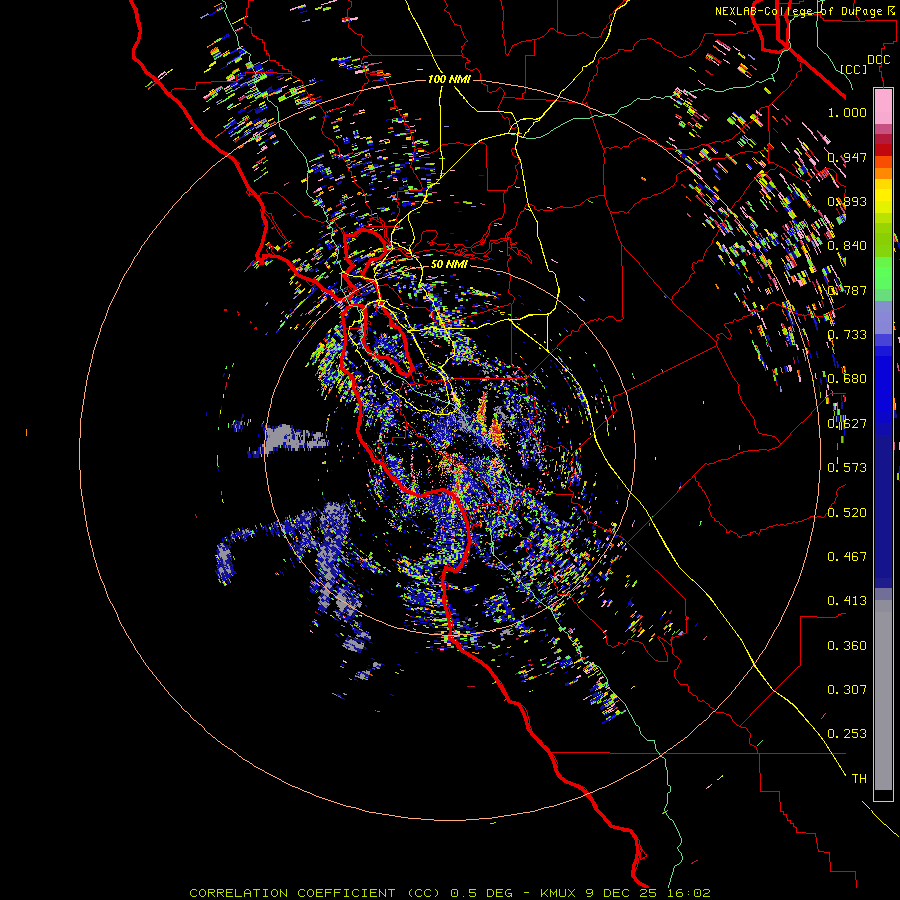
Task: Click the TH threshold label on legend
Action: 859,779
